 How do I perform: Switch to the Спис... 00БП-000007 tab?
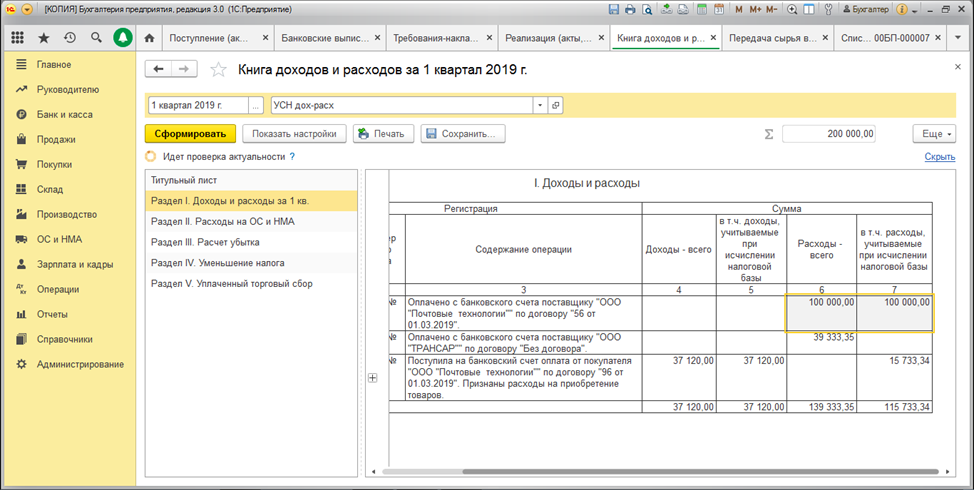885,38
